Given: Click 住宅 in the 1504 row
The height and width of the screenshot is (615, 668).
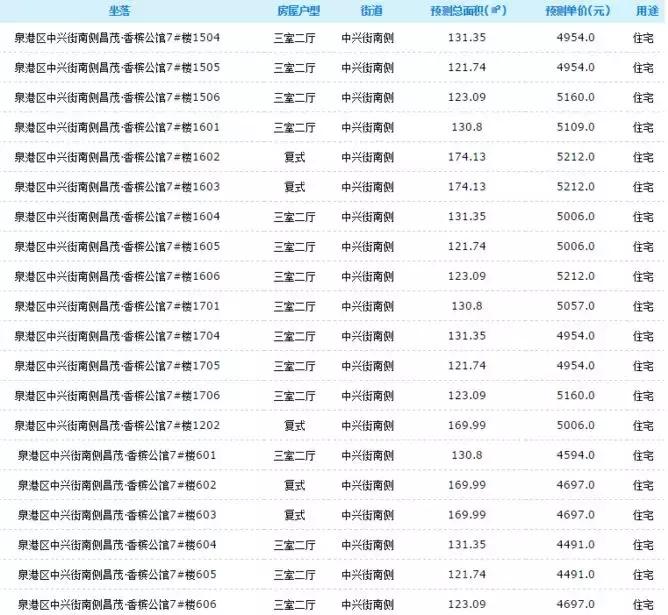Looking at the screenshot, I should pyautogui.click(x=643, y=38).
